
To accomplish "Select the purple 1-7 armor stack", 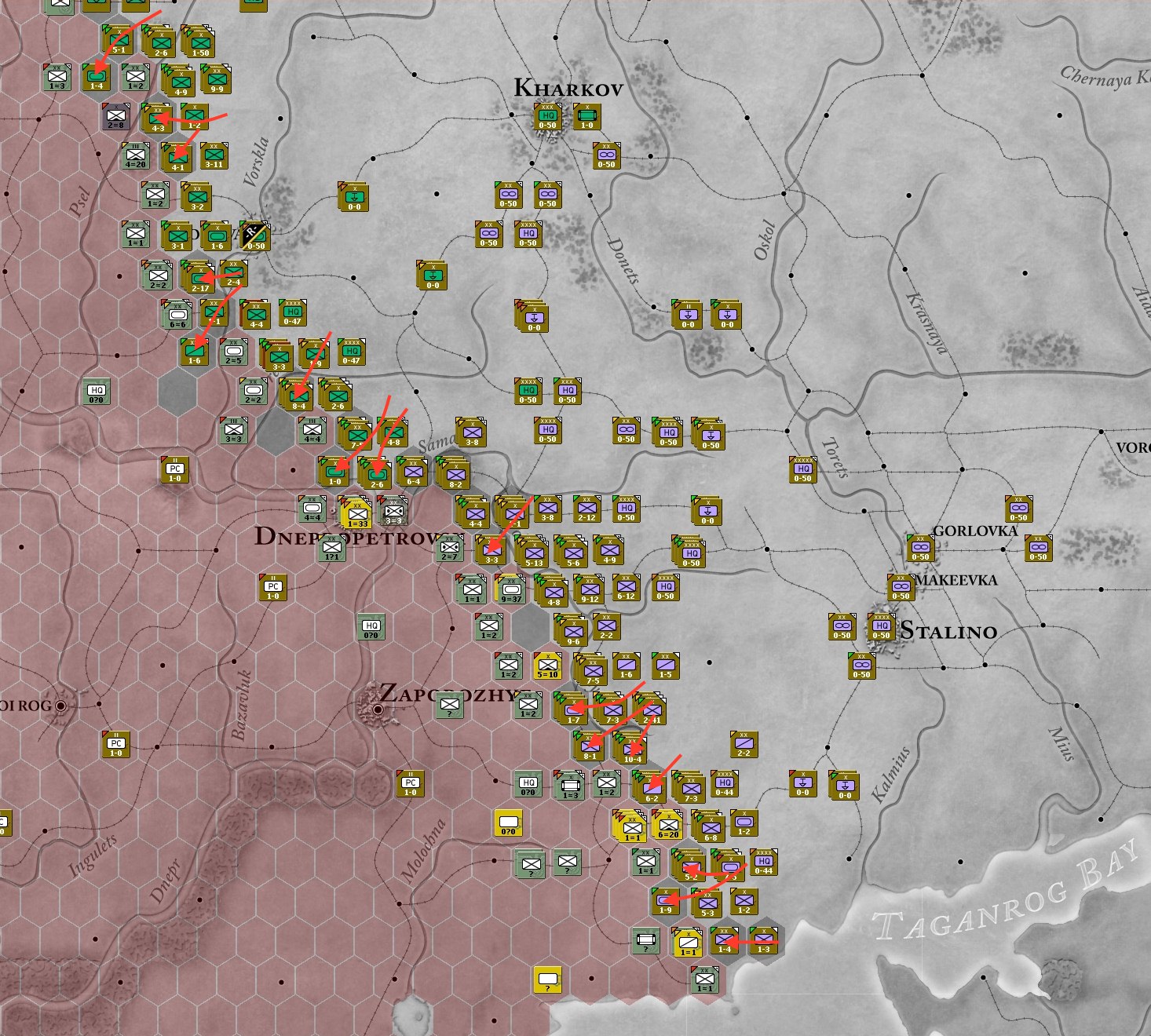I will (572, 709).
